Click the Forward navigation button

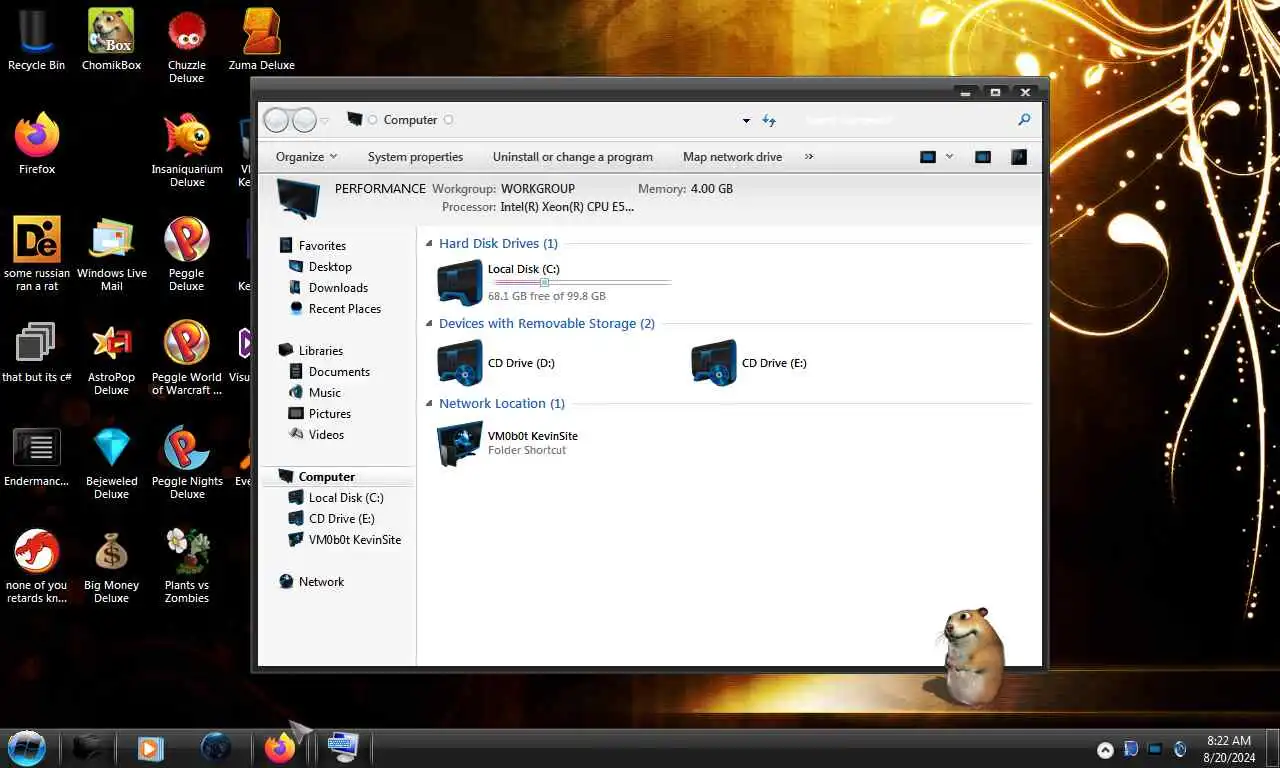[x=304, y=120]
